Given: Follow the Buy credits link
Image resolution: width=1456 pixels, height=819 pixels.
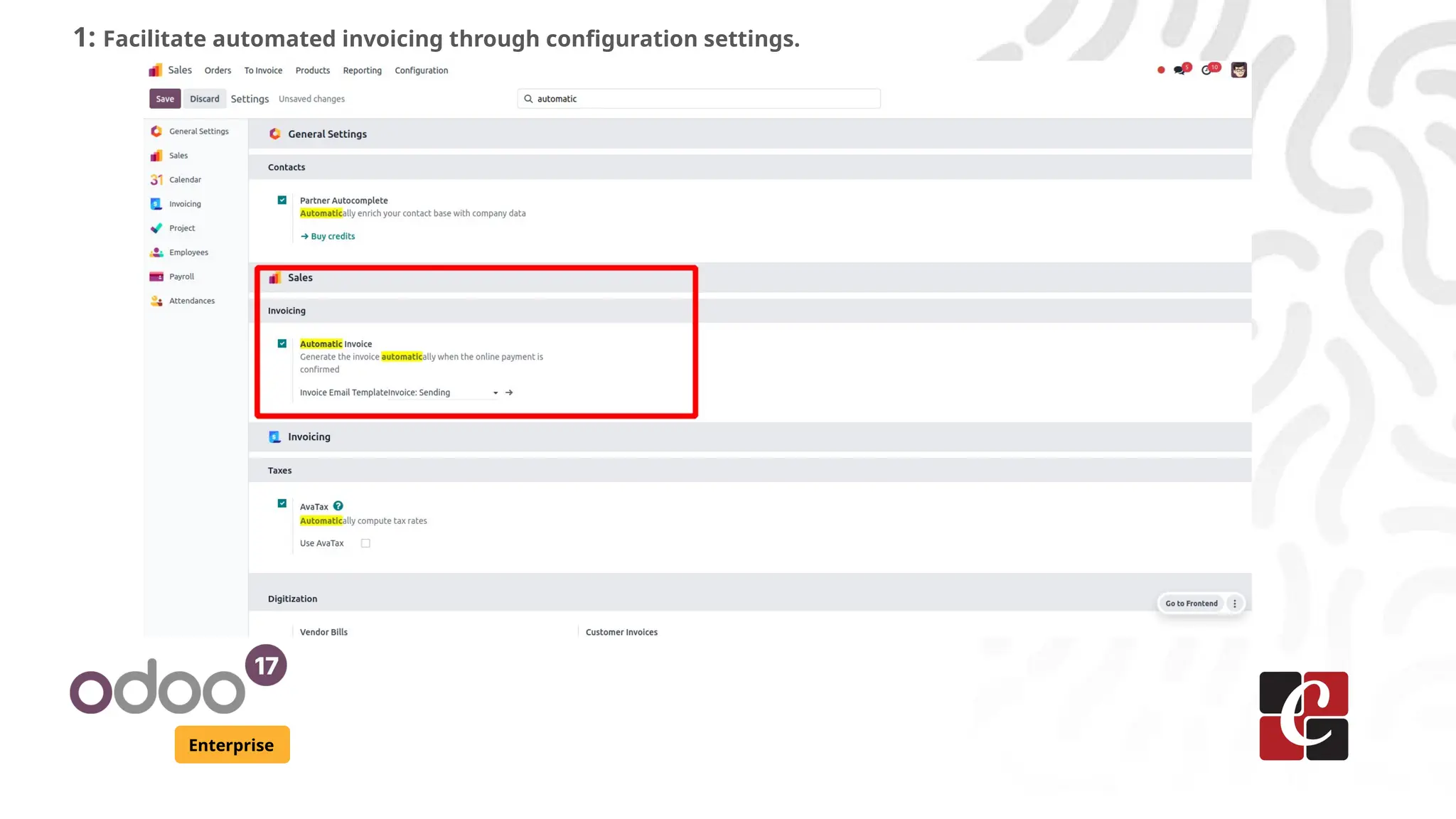Looking at the screenshot, I should pyautogui.click(x=332, y=237).
